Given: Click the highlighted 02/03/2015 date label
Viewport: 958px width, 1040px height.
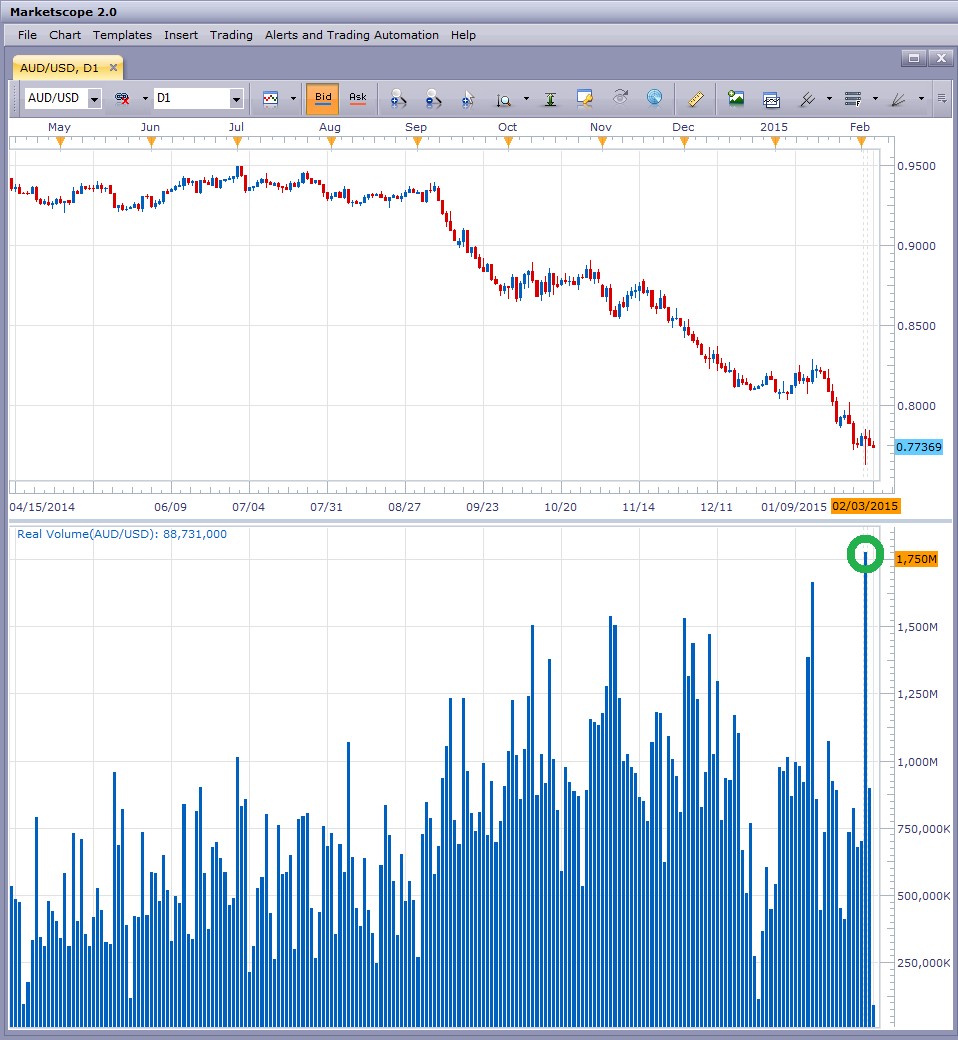Looking at the screenshot, I should point(865,506).
